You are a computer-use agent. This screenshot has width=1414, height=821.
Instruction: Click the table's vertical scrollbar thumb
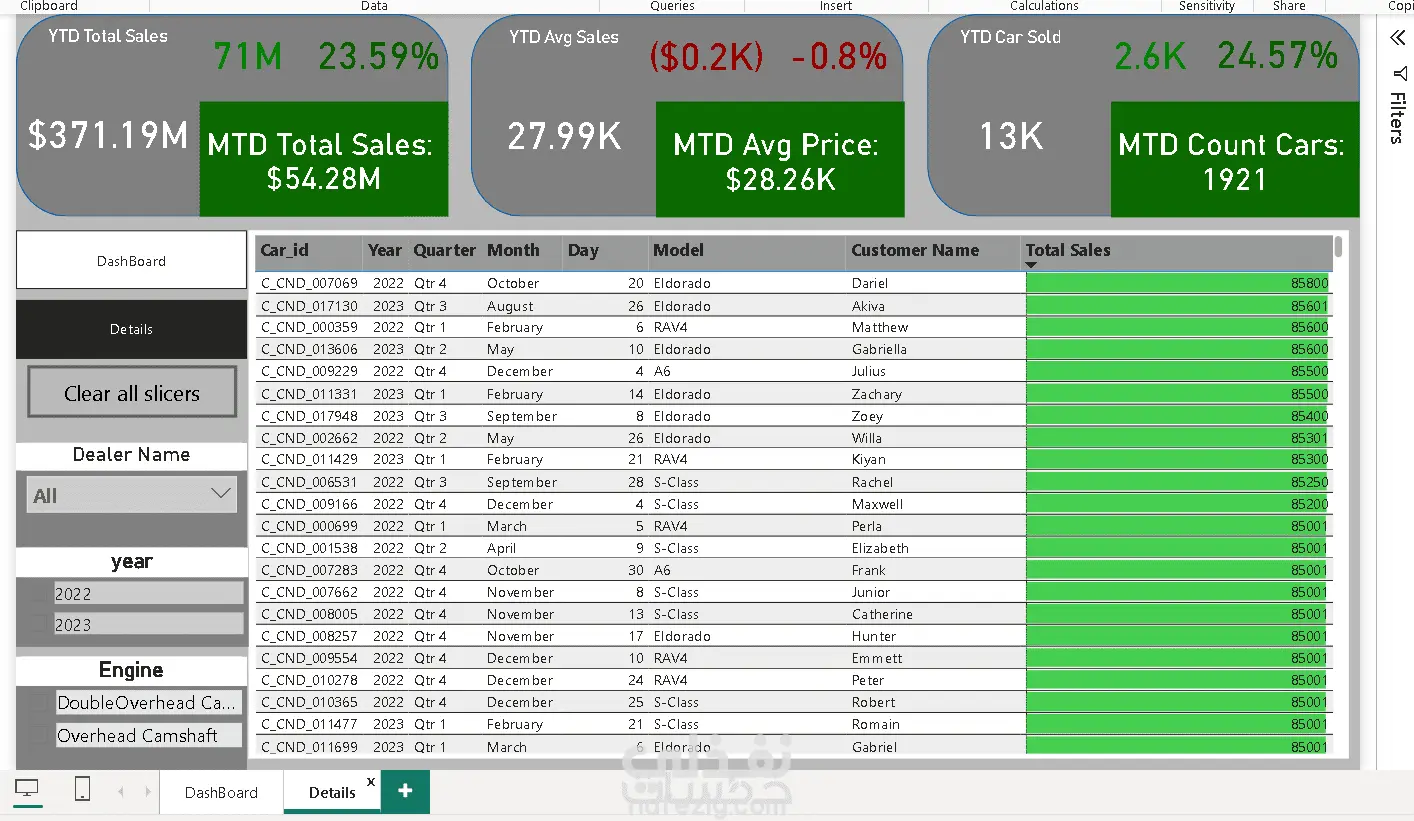click(x=1339, y=247)
